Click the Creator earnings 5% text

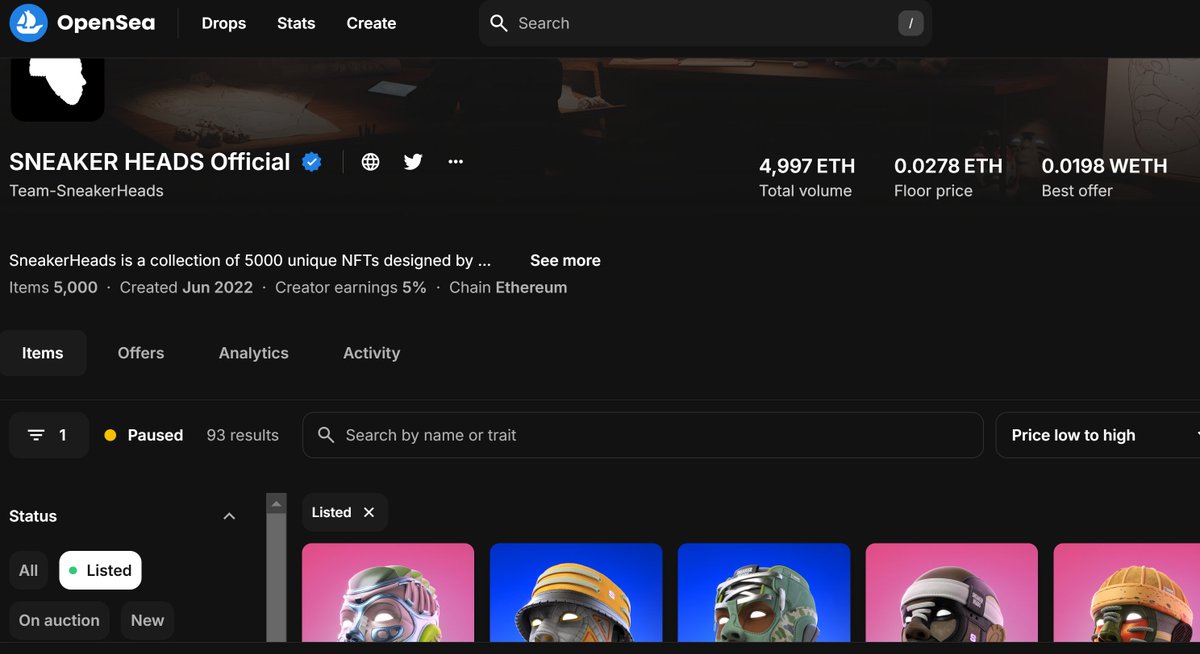[351, 287]
